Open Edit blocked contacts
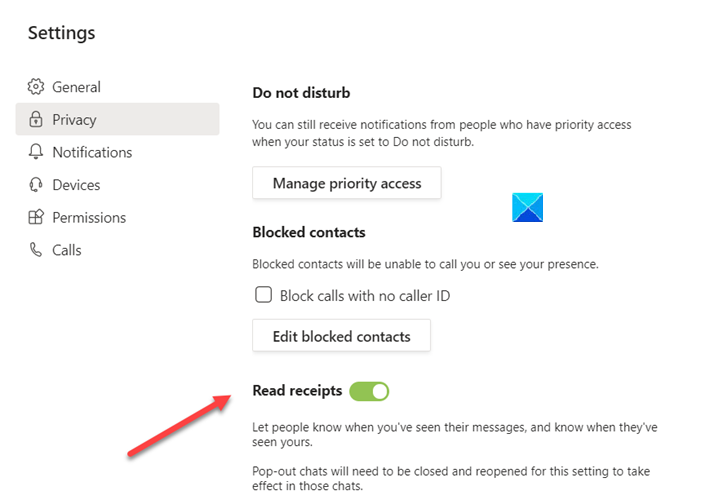The width and height of the screenshot is (701, 504). coord(341,336)
